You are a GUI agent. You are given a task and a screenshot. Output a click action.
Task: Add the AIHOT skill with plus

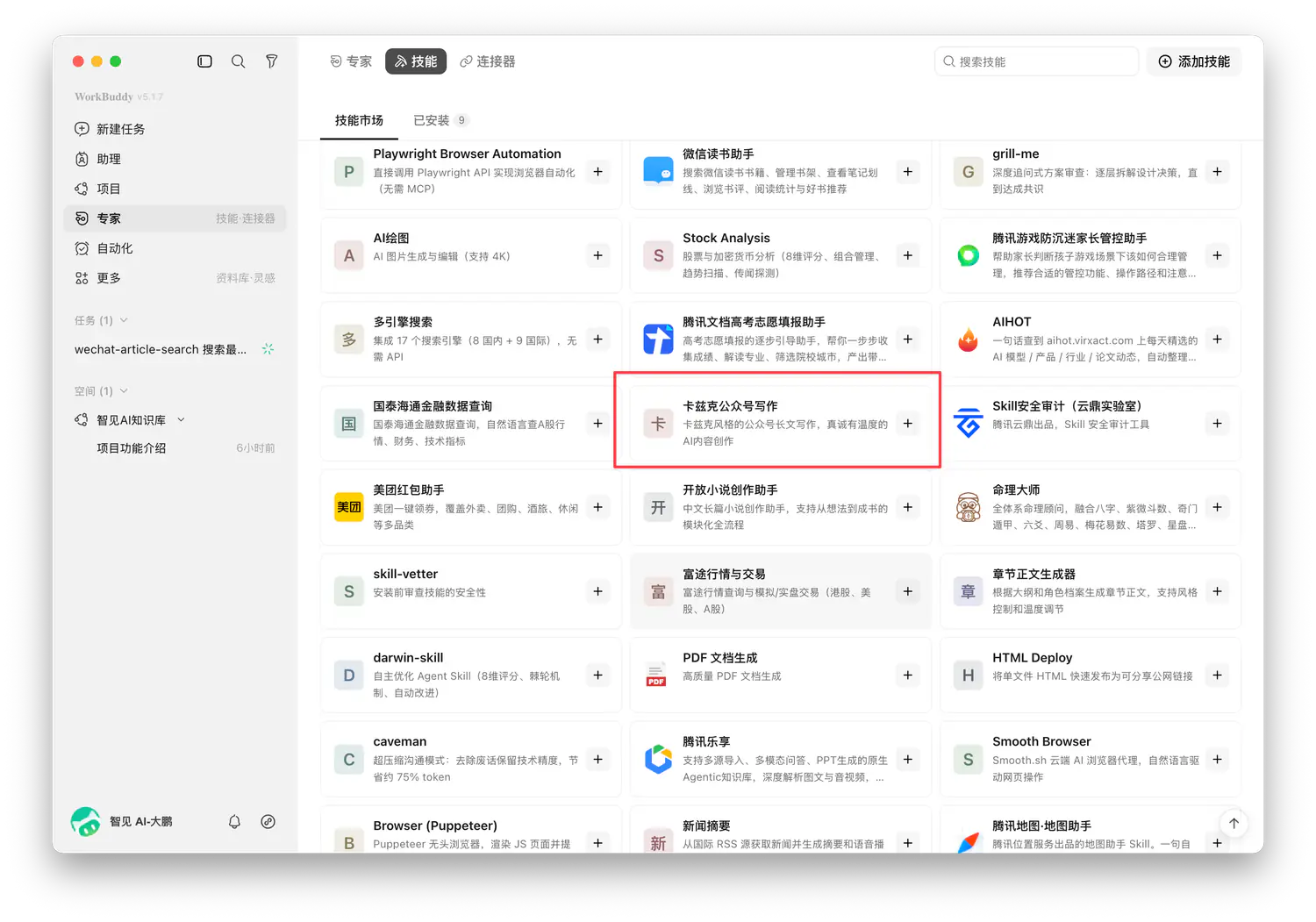(x=1217, y=339)
